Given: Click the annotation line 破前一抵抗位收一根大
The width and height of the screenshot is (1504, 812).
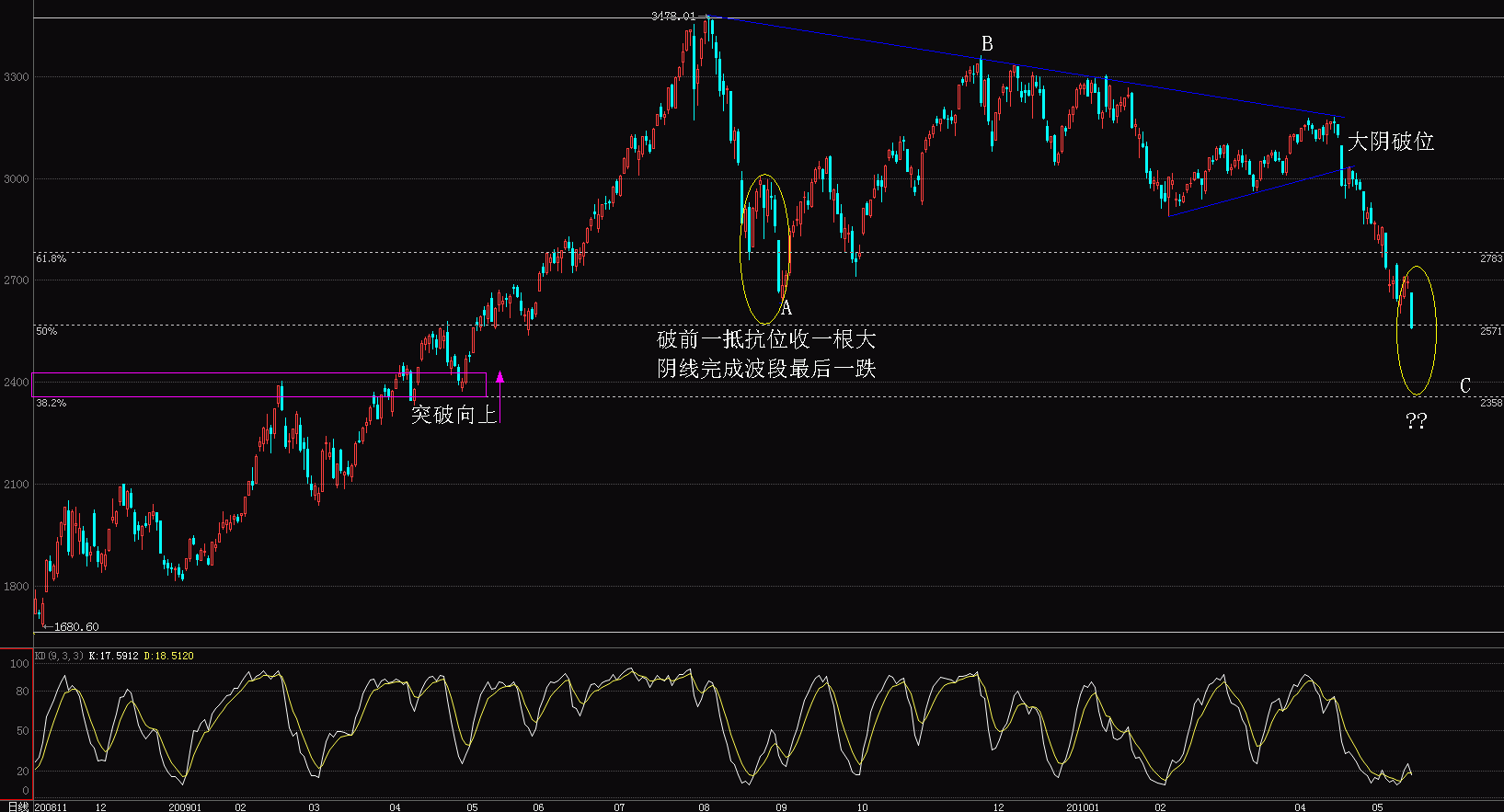Looking at the screenshot, I should click(766, 339).
